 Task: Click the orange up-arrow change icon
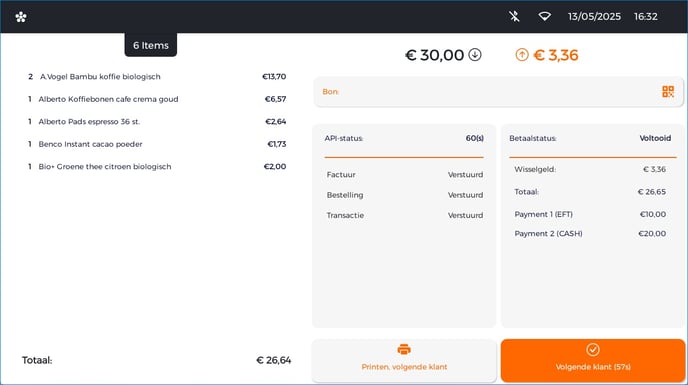(x=522, y=55)
